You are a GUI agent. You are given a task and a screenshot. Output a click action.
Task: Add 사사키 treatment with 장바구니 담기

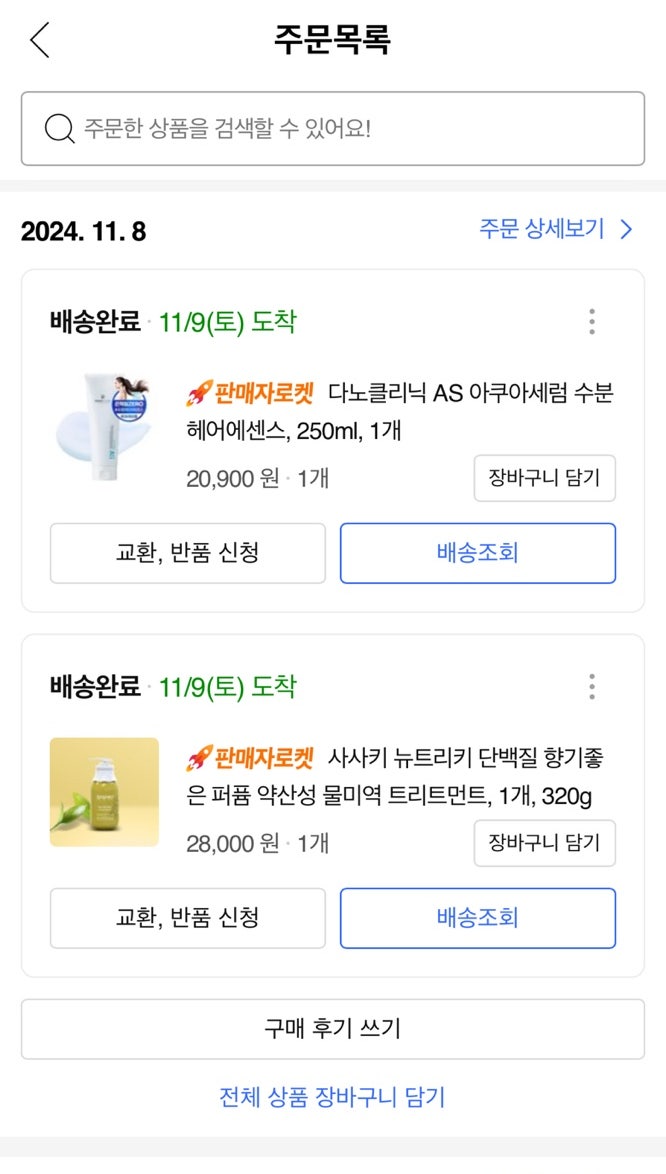pyautogui.click(x=544, y=843)
